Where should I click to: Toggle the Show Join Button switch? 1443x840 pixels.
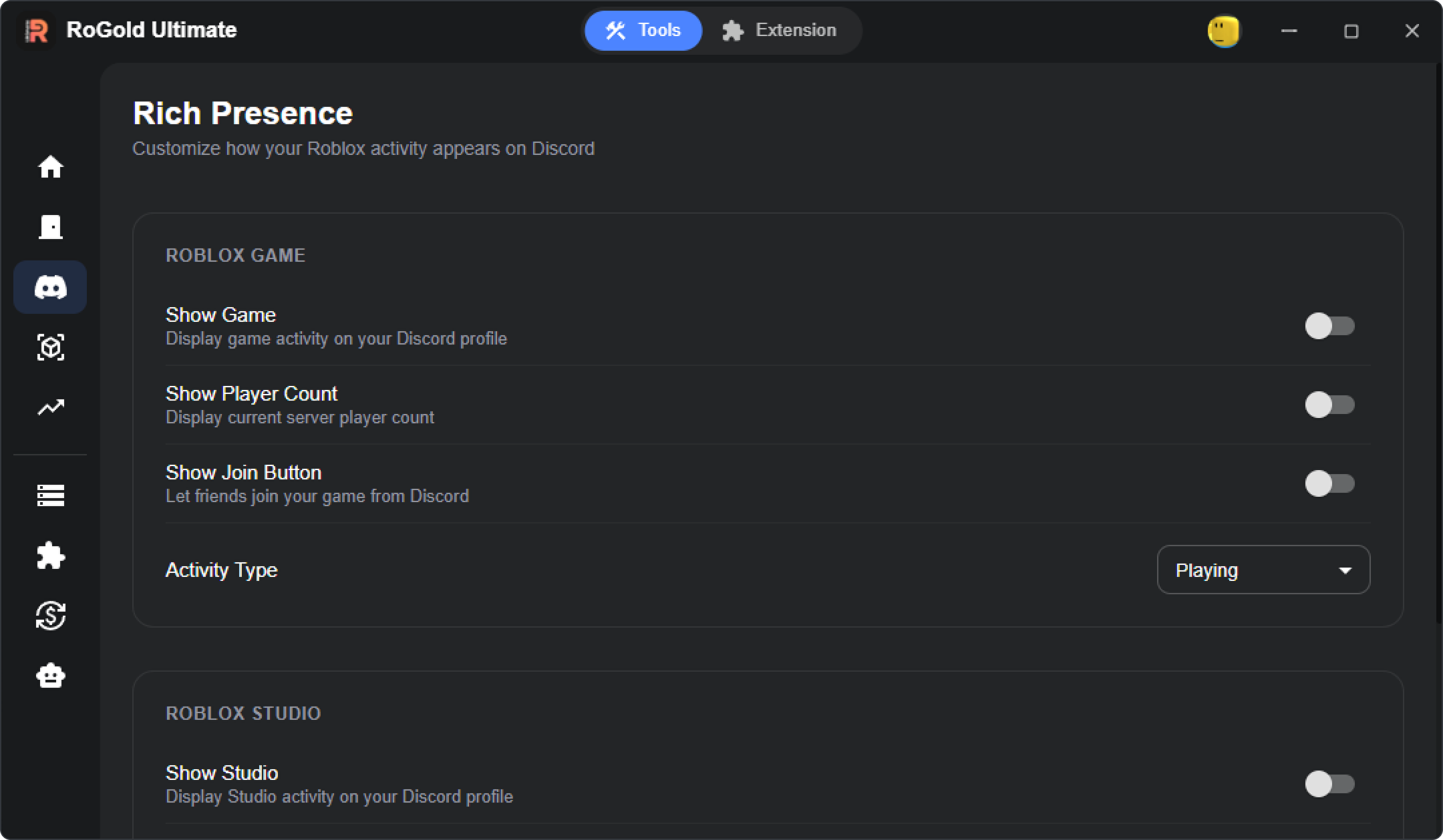click(x=1329, y=483)
